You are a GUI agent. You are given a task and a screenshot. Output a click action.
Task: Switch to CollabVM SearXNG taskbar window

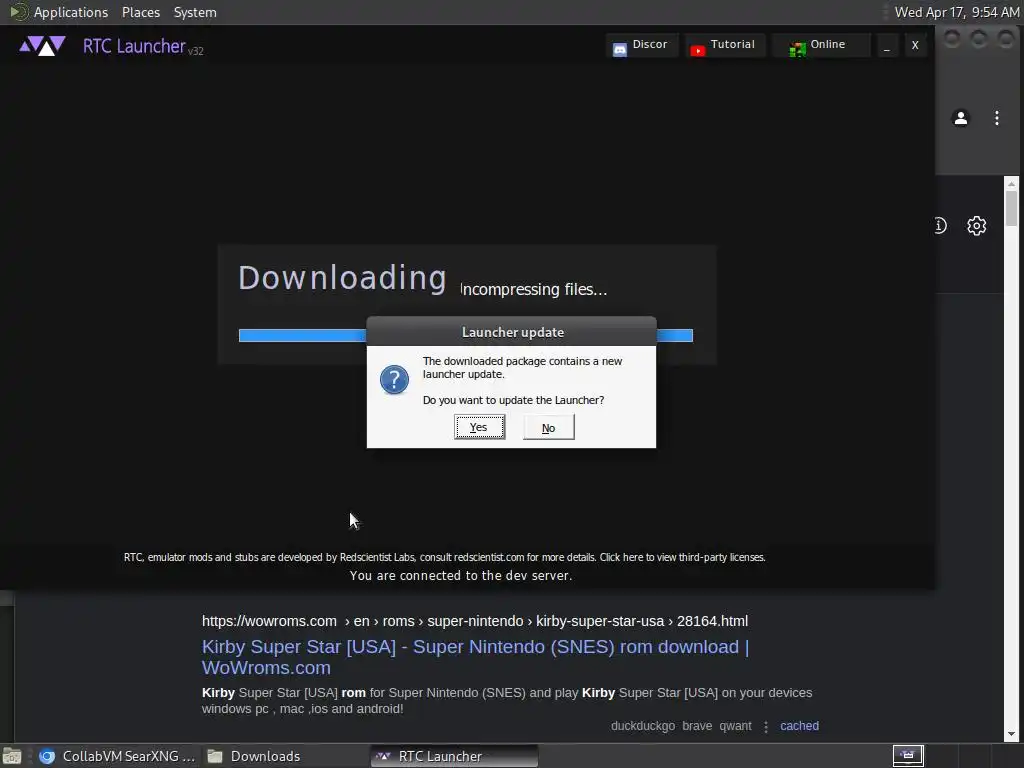tap(117, 756)
